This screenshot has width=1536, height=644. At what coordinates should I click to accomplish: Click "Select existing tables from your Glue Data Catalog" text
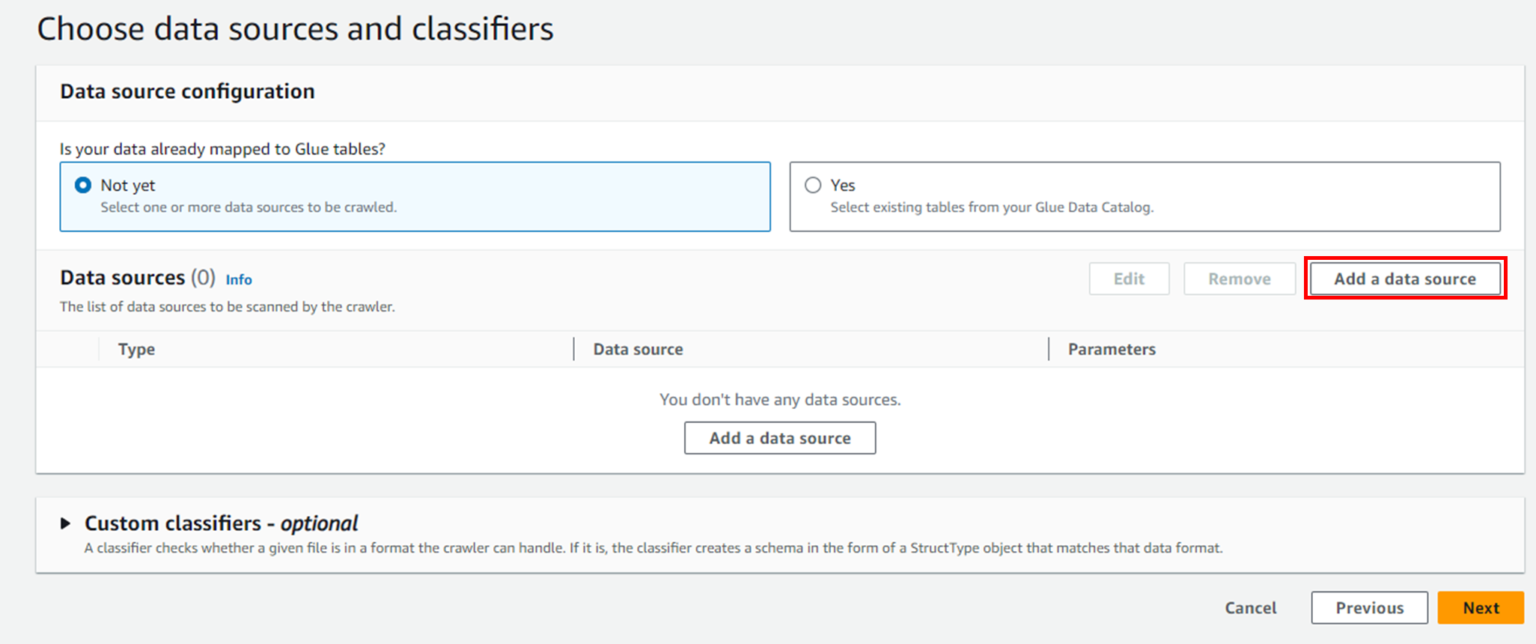pos(993,208)
